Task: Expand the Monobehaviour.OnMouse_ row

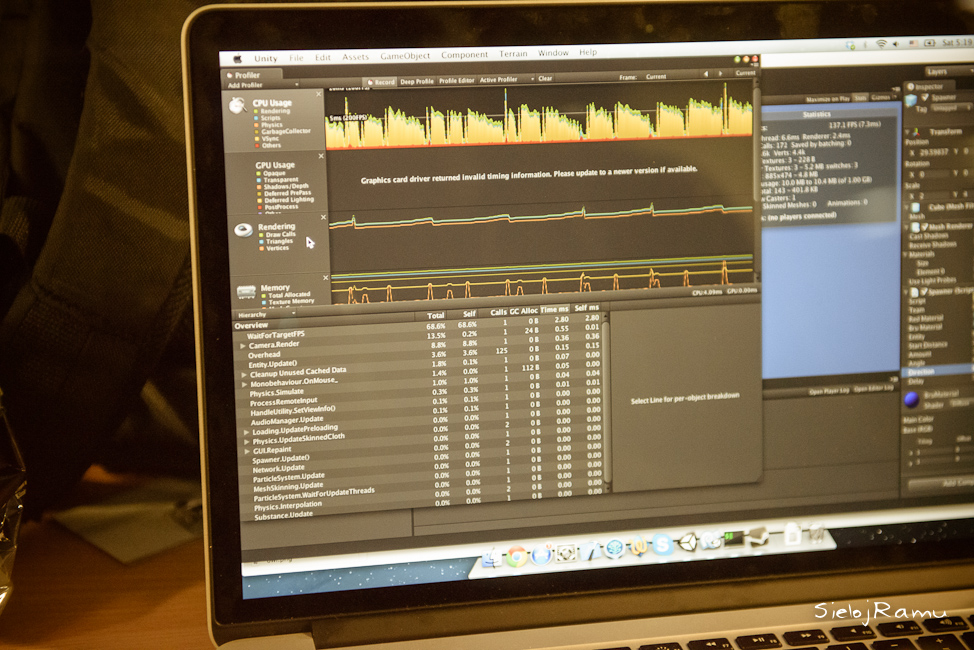Action: (x=245, y=385)
